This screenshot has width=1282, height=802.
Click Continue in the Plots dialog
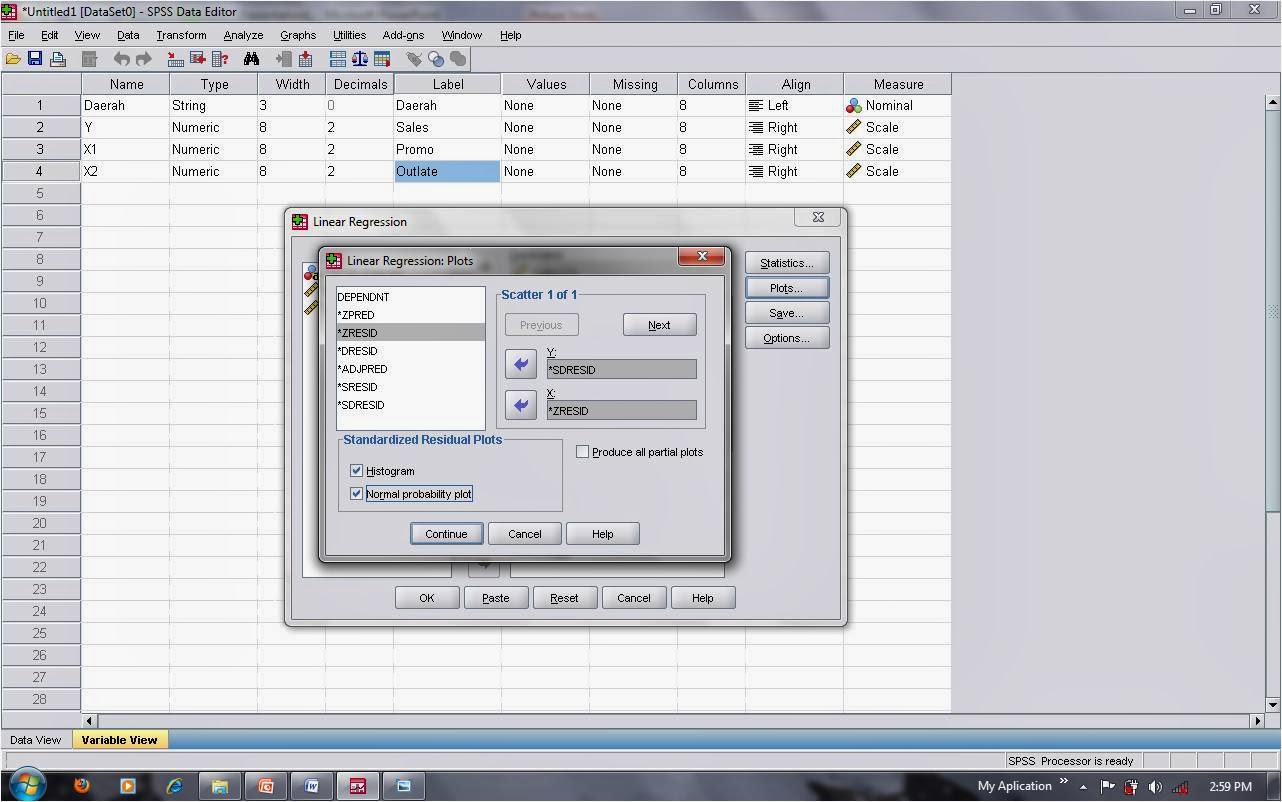point(446,534)
